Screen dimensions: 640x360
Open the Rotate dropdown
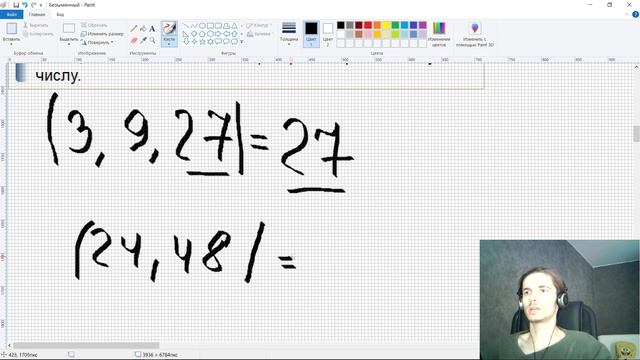(97, 42)
